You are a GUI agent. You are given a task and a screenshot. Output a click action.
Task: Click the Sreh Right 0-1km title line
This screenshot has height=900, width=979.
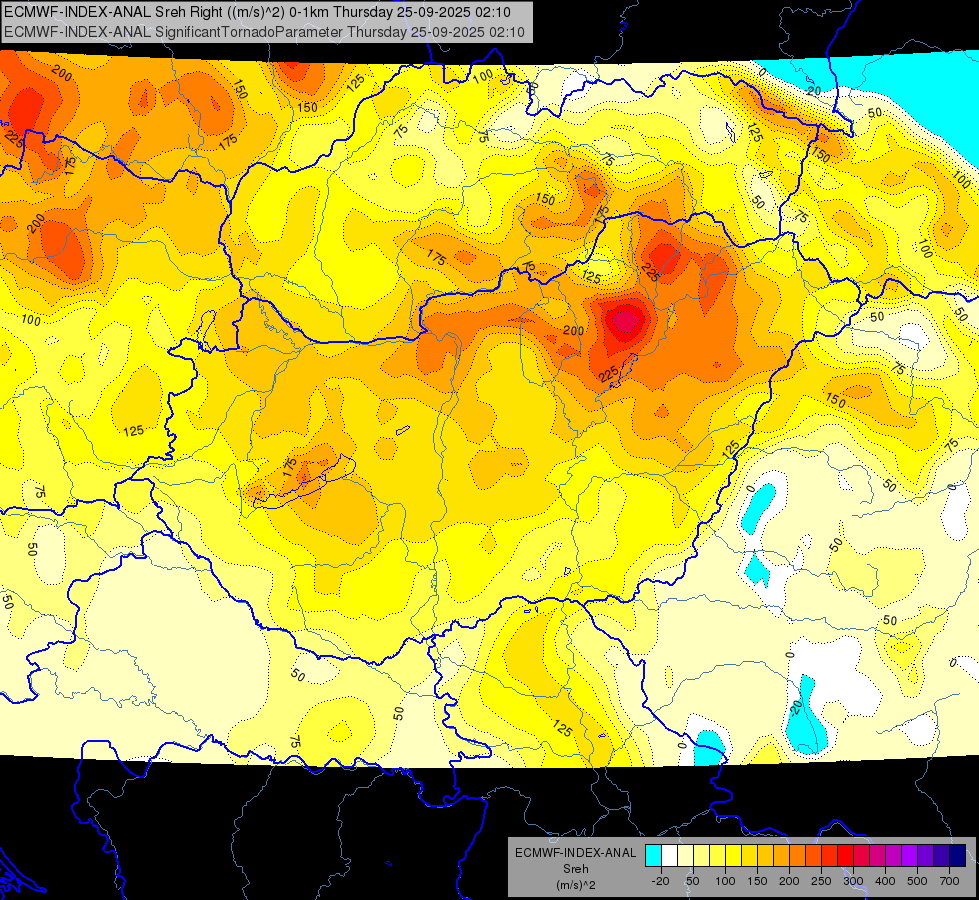click(x=257, y=12)
